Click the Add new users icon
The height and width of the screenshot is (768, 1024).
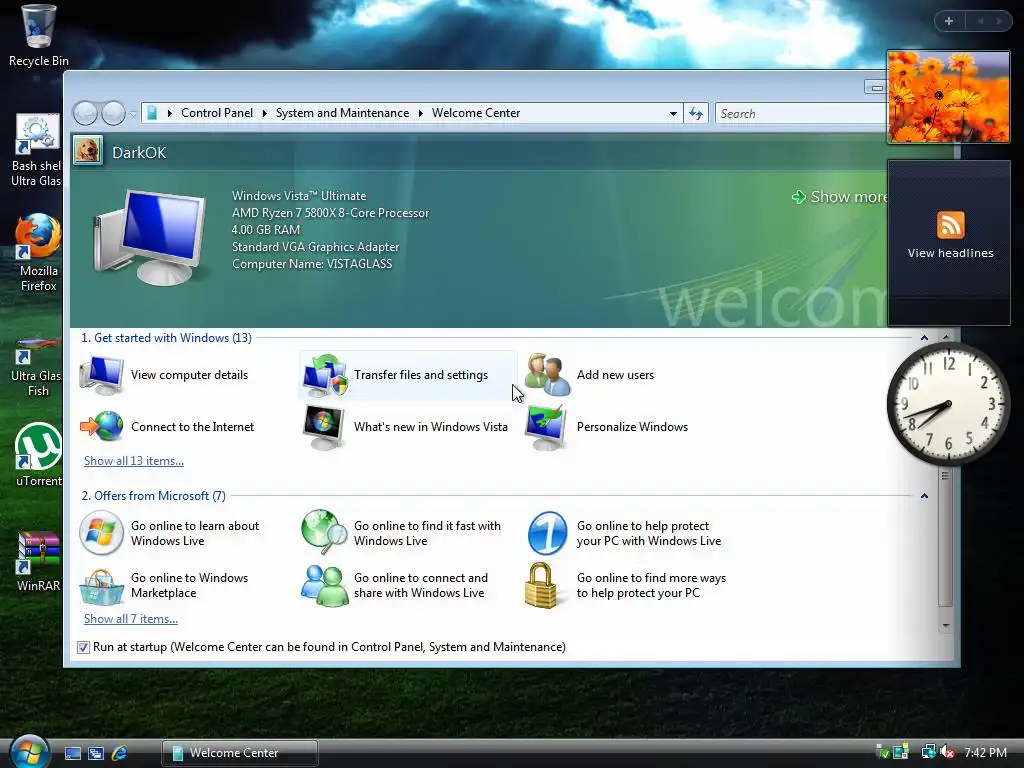(547, 375)
